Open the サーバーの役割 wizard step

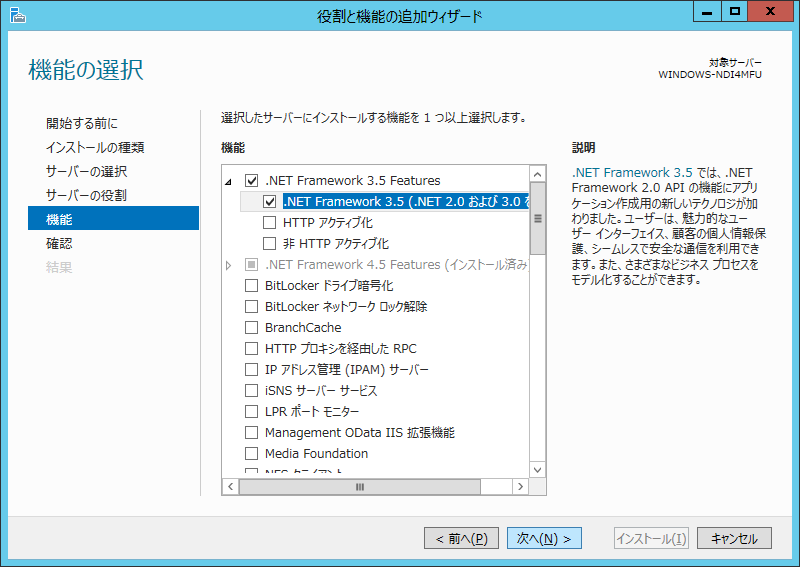[x=86, y=196]
